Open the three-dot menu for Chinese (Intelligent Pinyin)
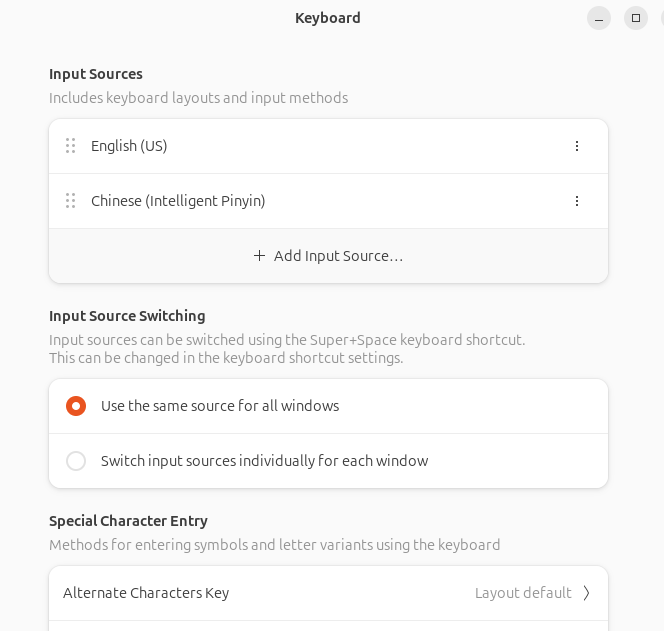Viewport: 664px width, 631px height. coord(577,201)
